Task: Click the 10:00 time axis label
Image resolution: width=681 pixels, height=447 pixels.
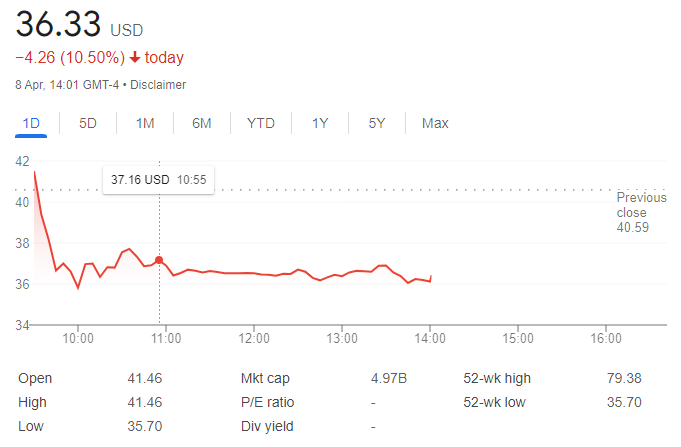Action: click(78, 338)
